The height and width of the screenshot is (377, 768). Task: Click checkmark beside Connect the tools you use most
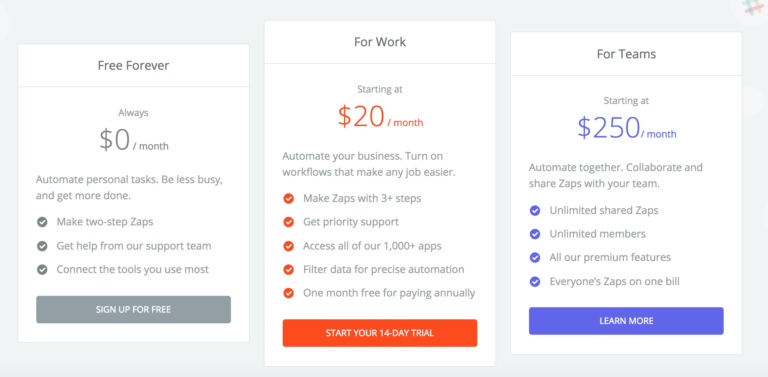point(43,270)
